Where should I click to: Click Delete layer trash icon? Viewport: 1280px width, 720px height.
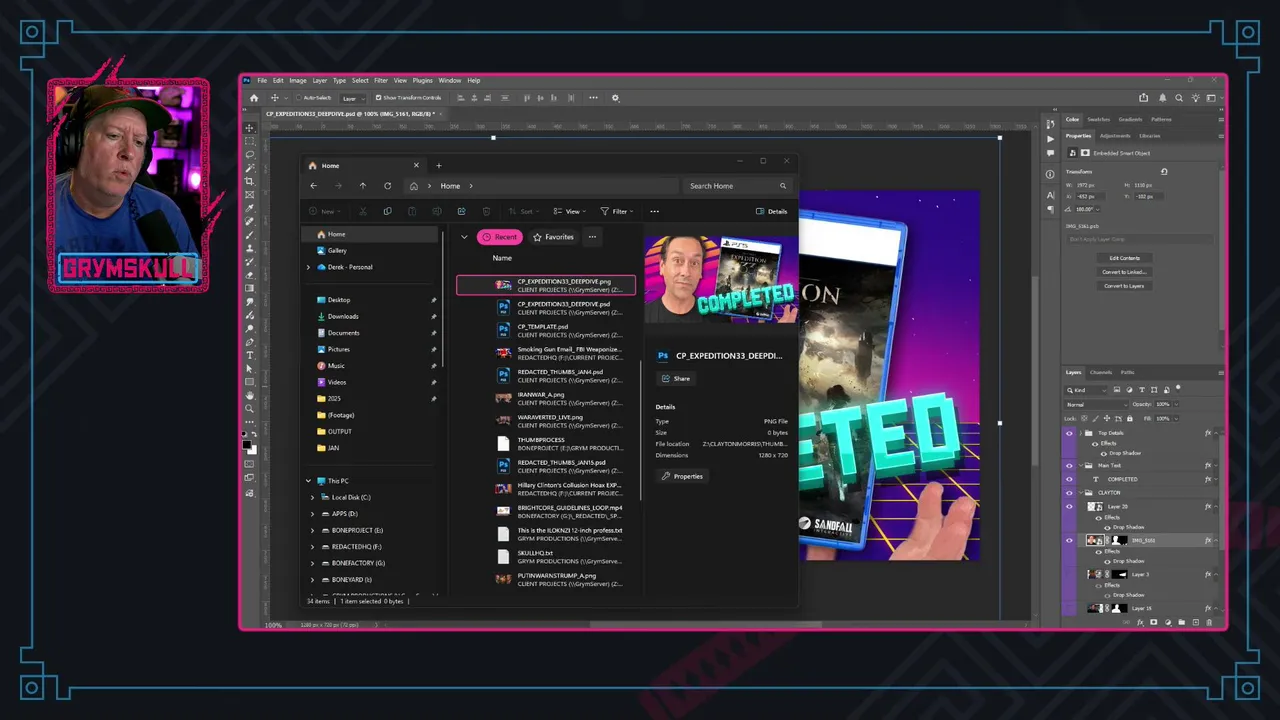pos(1209,622)
